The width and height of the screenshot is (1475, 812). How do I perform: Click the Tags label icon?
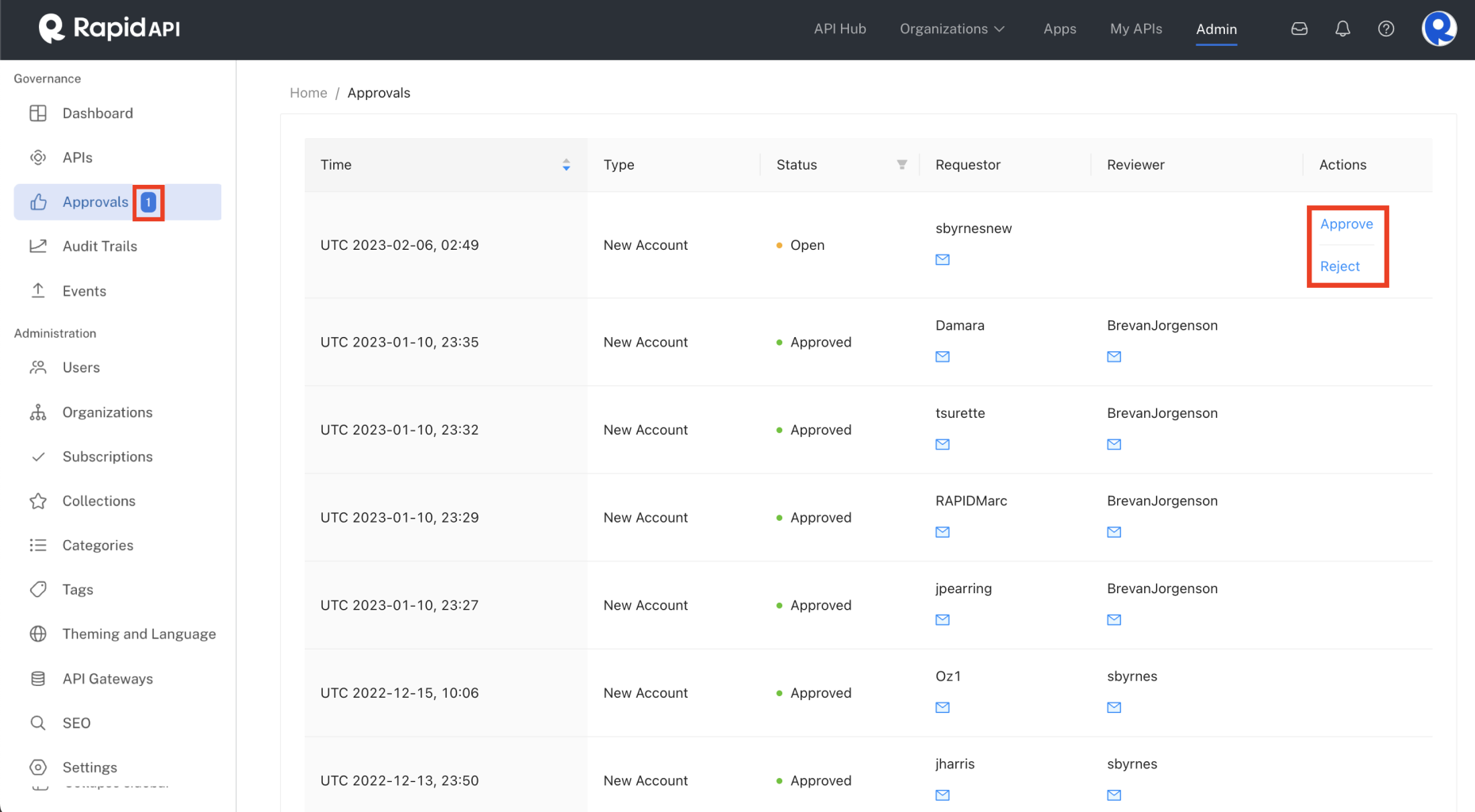pos(38,590)
